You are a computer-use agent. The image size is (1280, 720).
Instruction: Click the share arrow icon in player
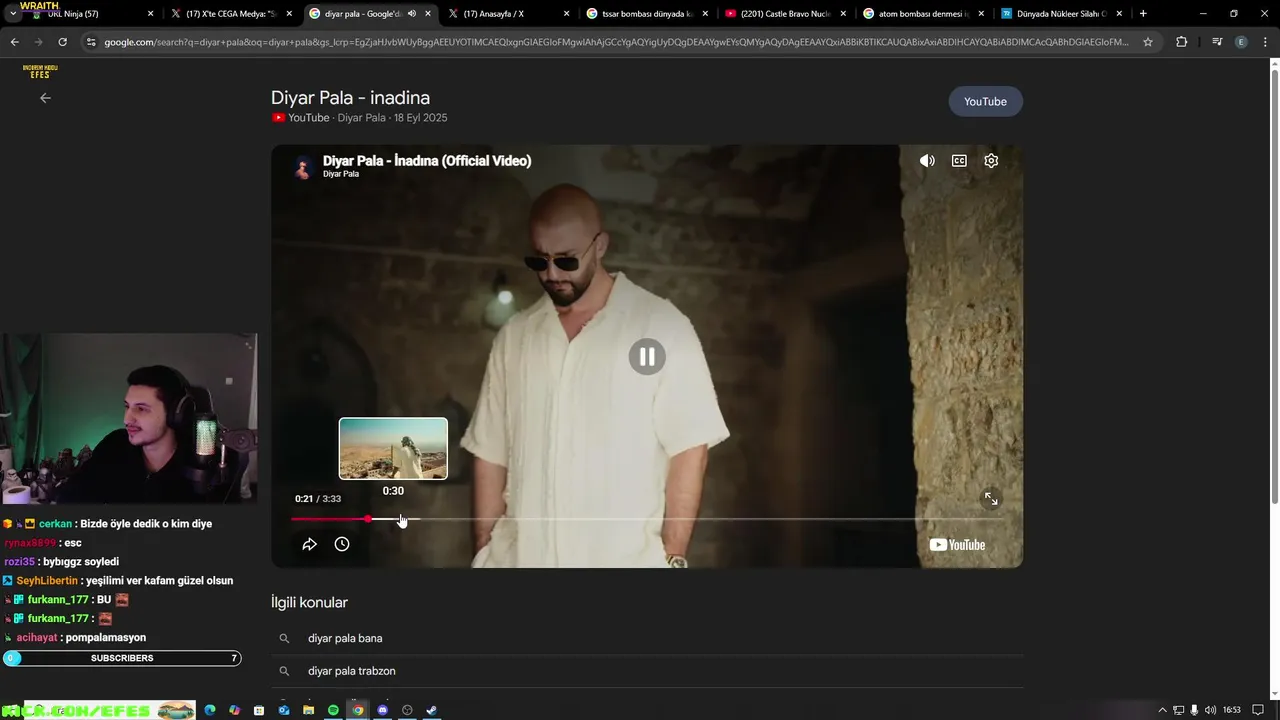(x=309, y=544)
